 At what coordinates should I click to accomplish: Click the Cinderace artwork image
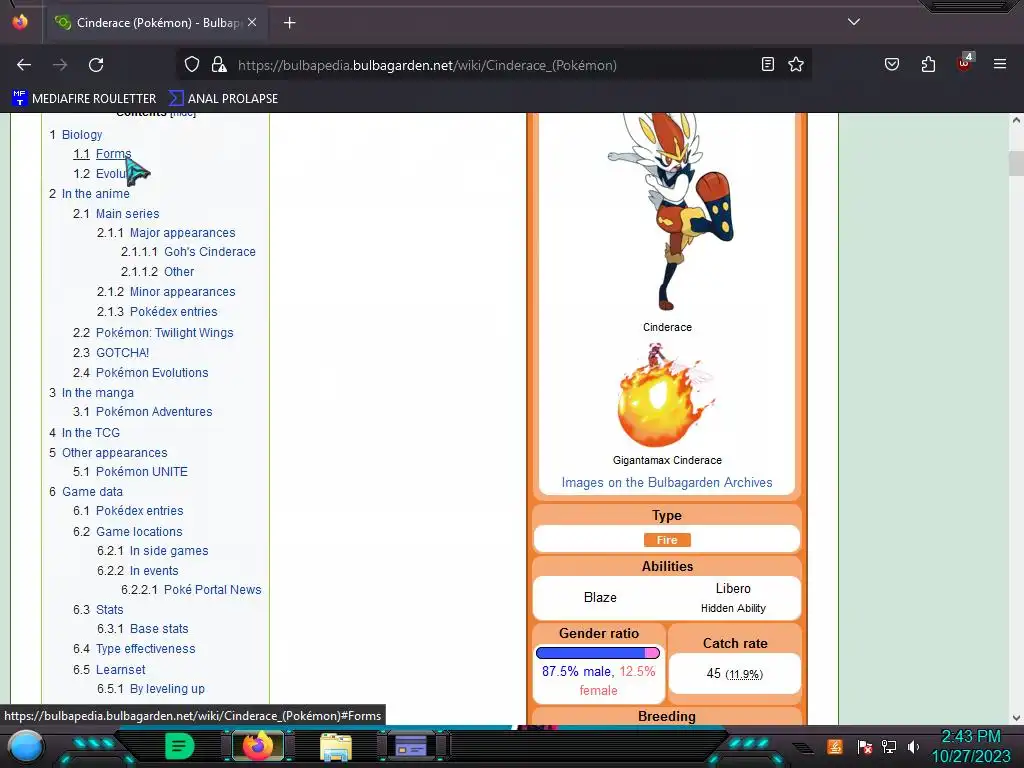pos(670,210)
